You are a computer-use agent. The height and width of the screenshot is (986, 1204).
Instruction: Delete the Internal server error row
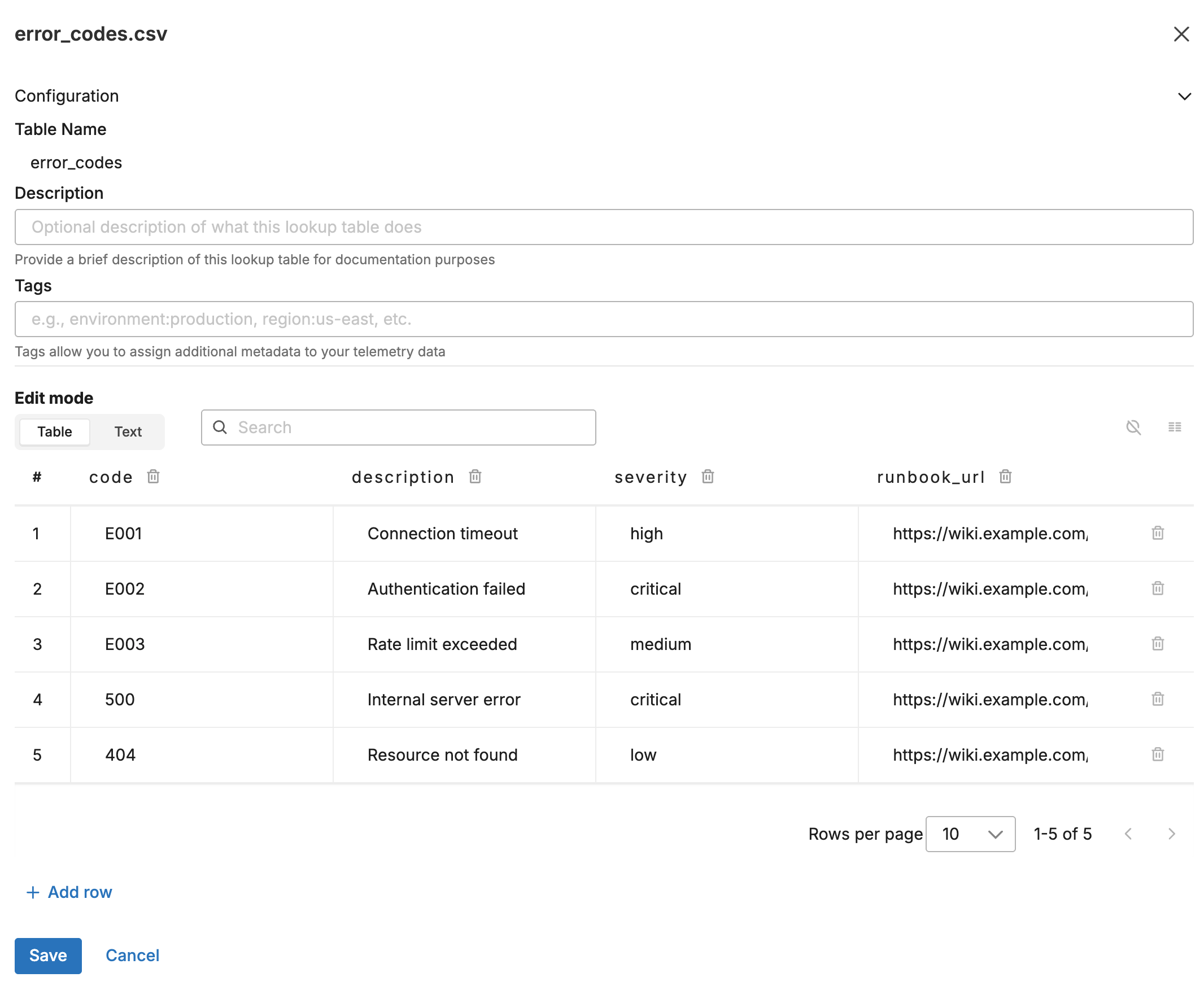tap(1158, 699)
